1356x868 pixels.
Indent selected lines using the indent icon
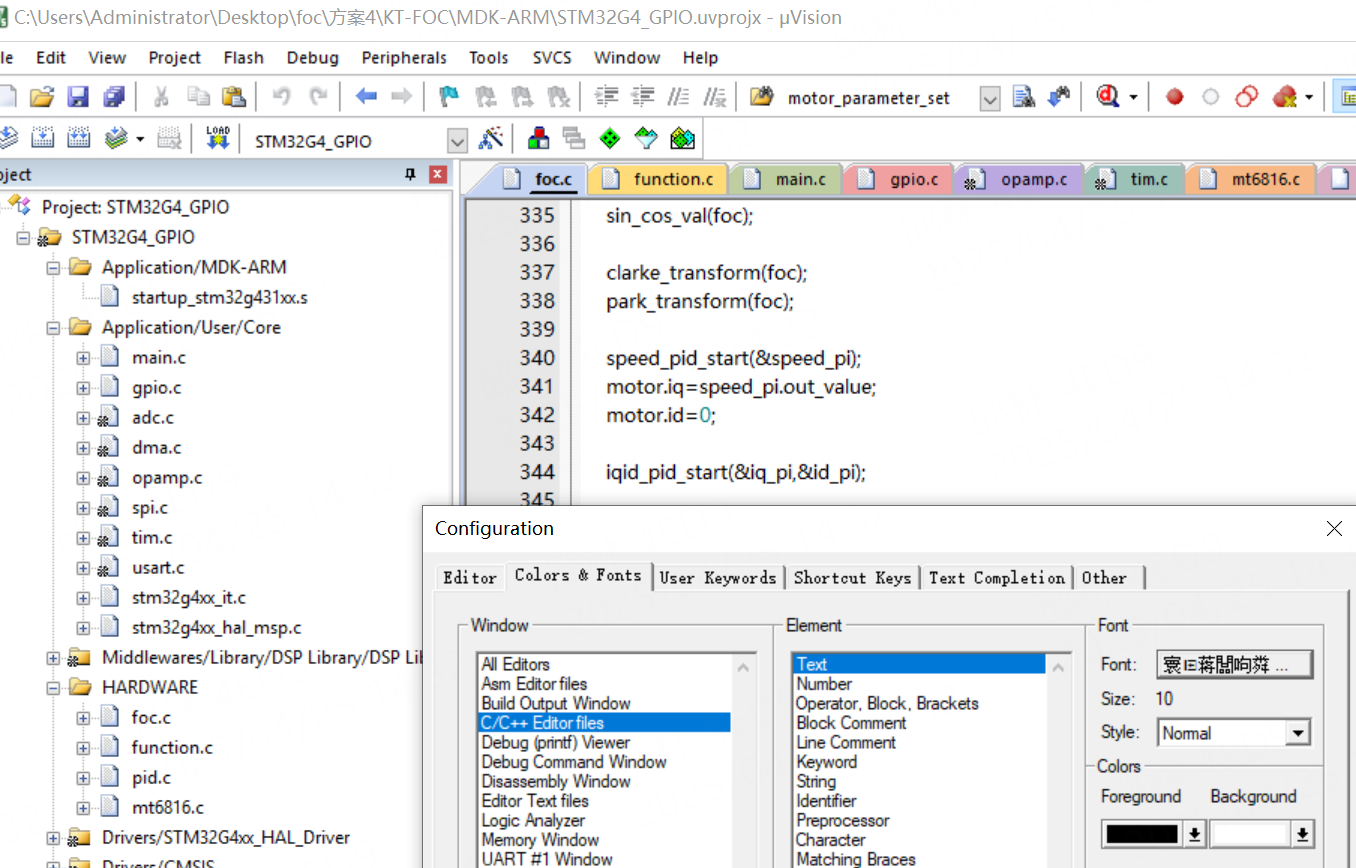[606, 97]
